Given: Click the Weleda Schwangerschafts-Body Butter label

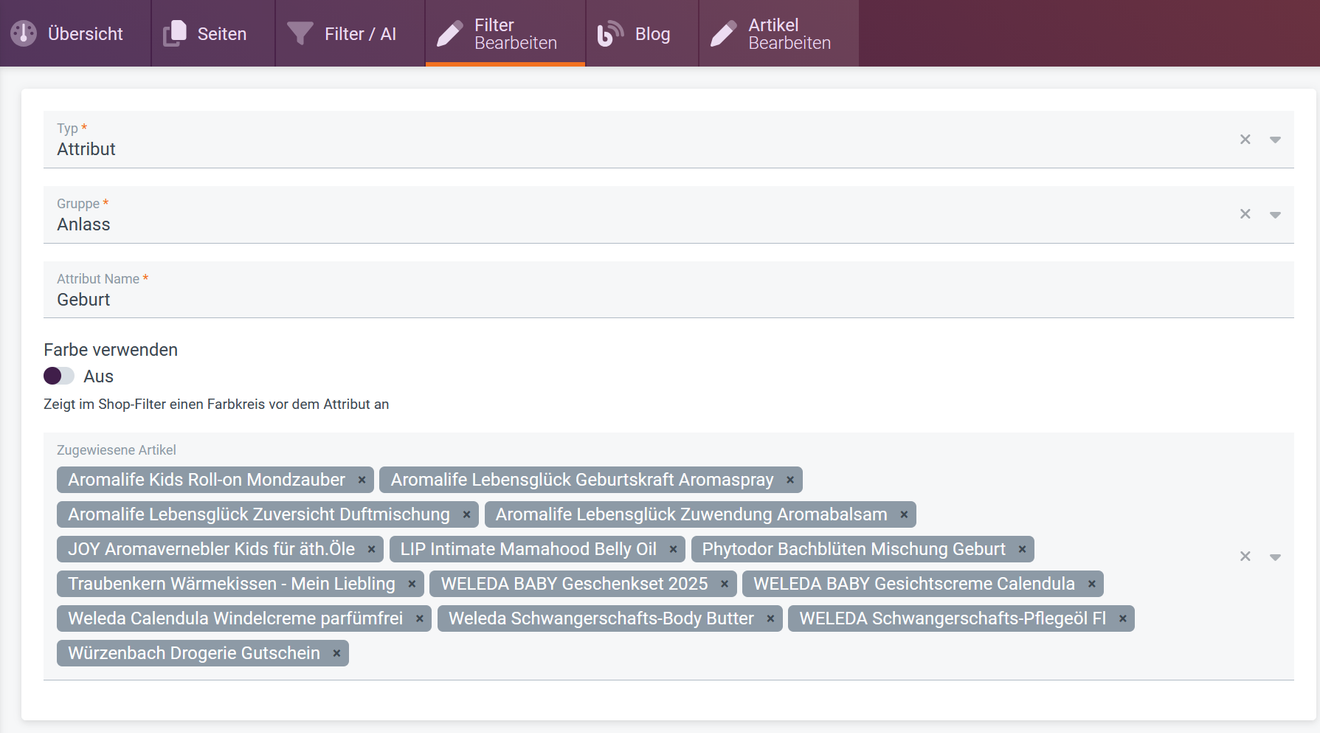Looking at the screenshot, I should [601, 619].
